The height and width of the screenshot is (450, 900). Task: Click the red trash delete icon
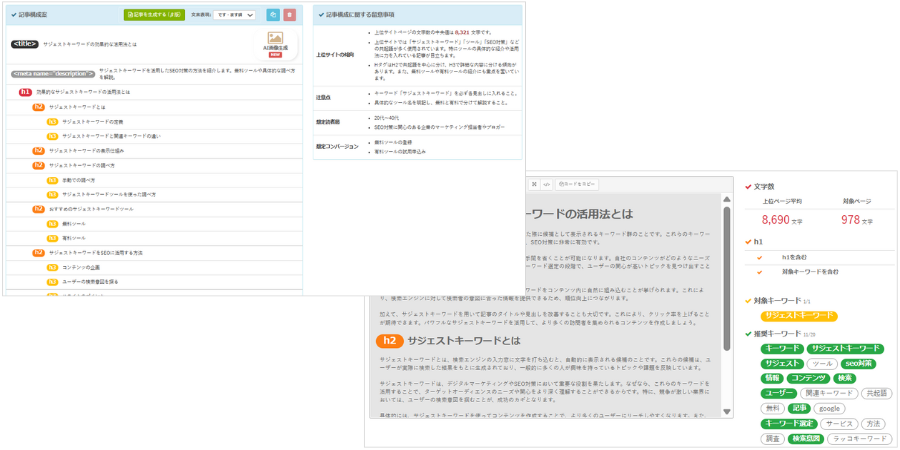tap(290, 15)
